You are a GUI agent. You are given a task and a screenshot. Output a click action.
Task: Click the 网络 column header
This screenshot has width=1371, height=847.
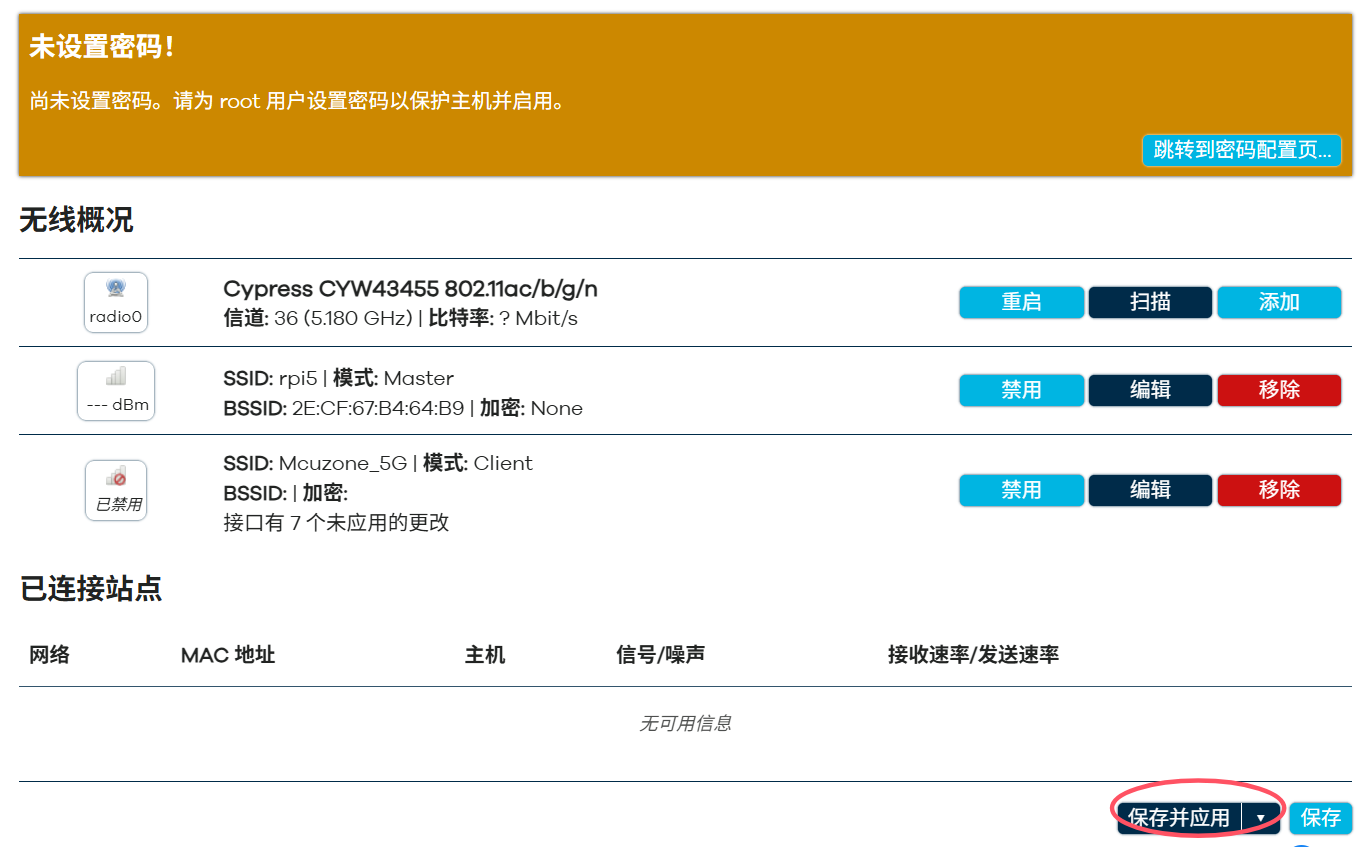50,655
